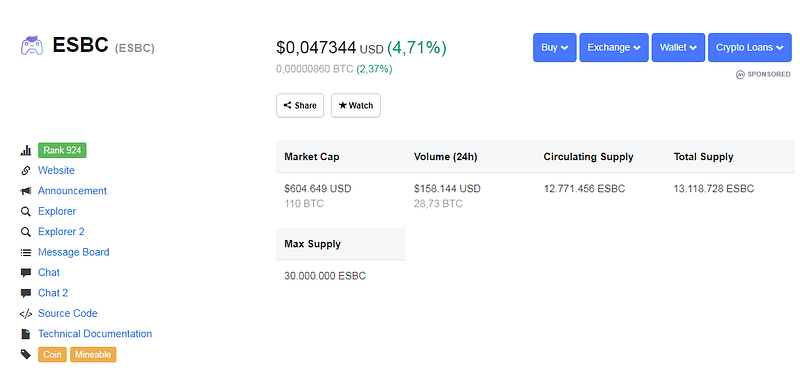The width and height of the screenshot is (800, 381).
Task: Click the tag icon beside the Coin label
Action: [26, 354]
